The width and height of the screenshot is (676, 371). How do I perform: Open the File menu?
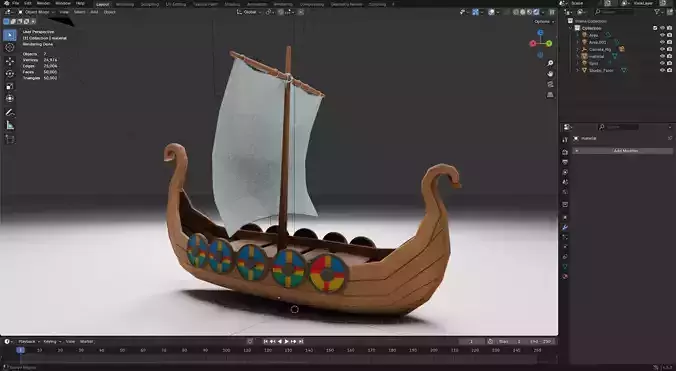tap(16, 3)
